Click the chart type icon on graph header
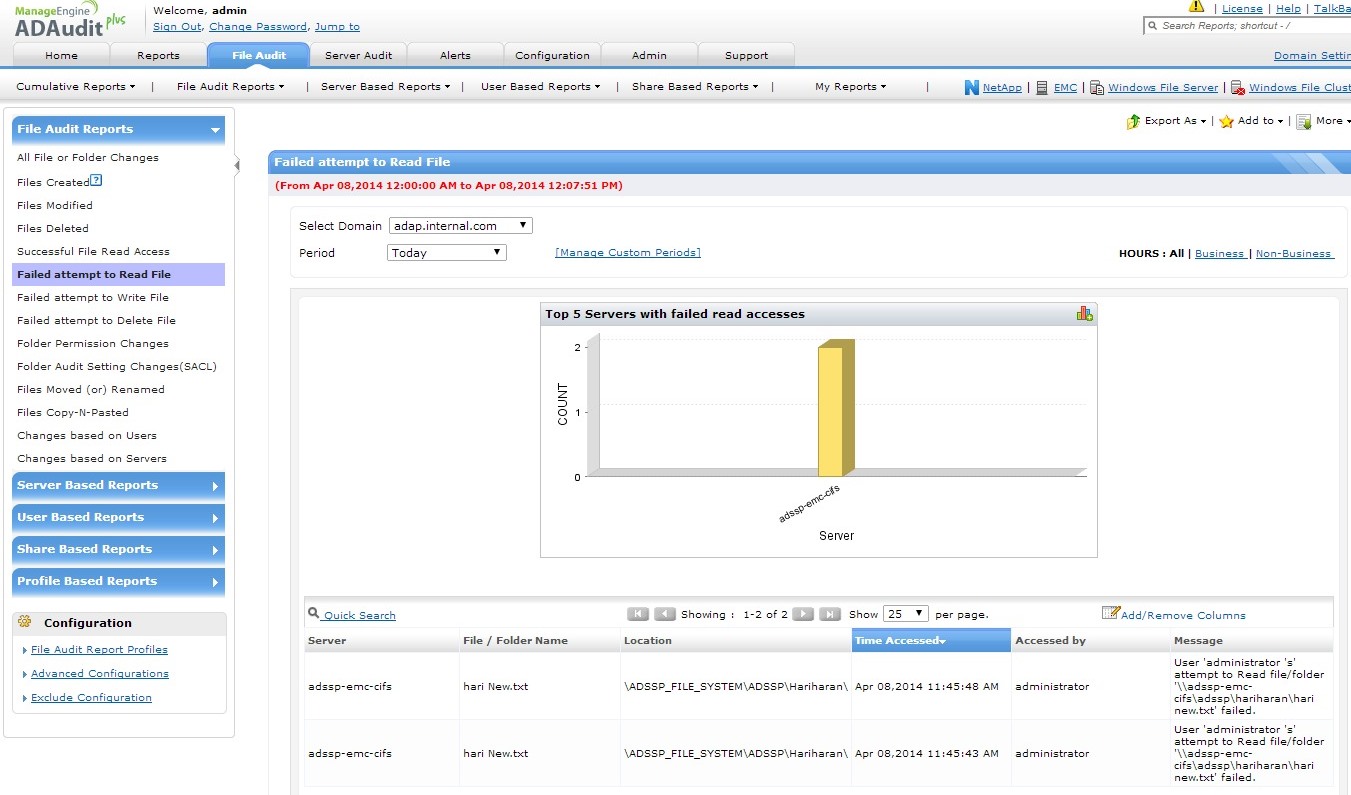Image resolution: width=1351 pixels, height=795 pixels. point(1084,314)
